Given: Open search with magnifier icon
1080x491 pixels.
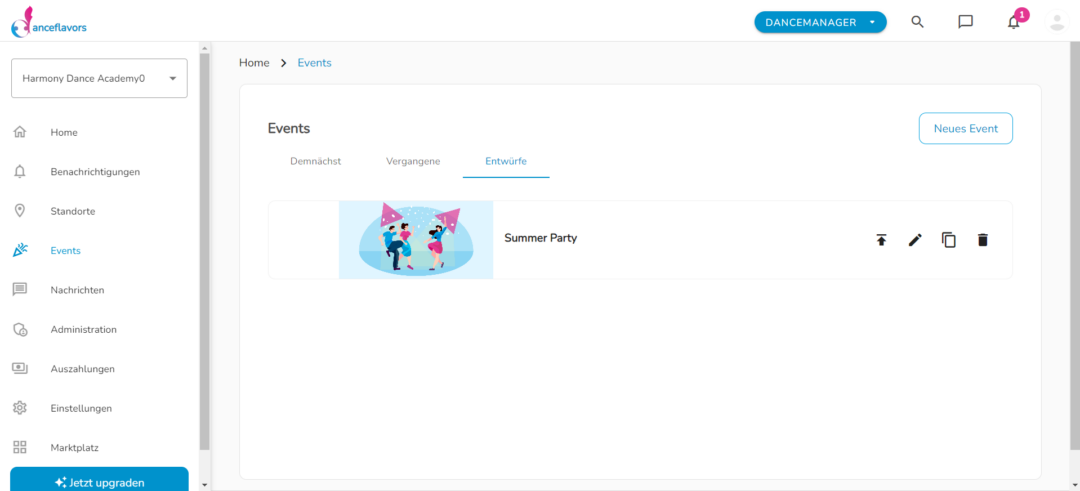Looking at the screenshot, I should (x=917, y=21).
